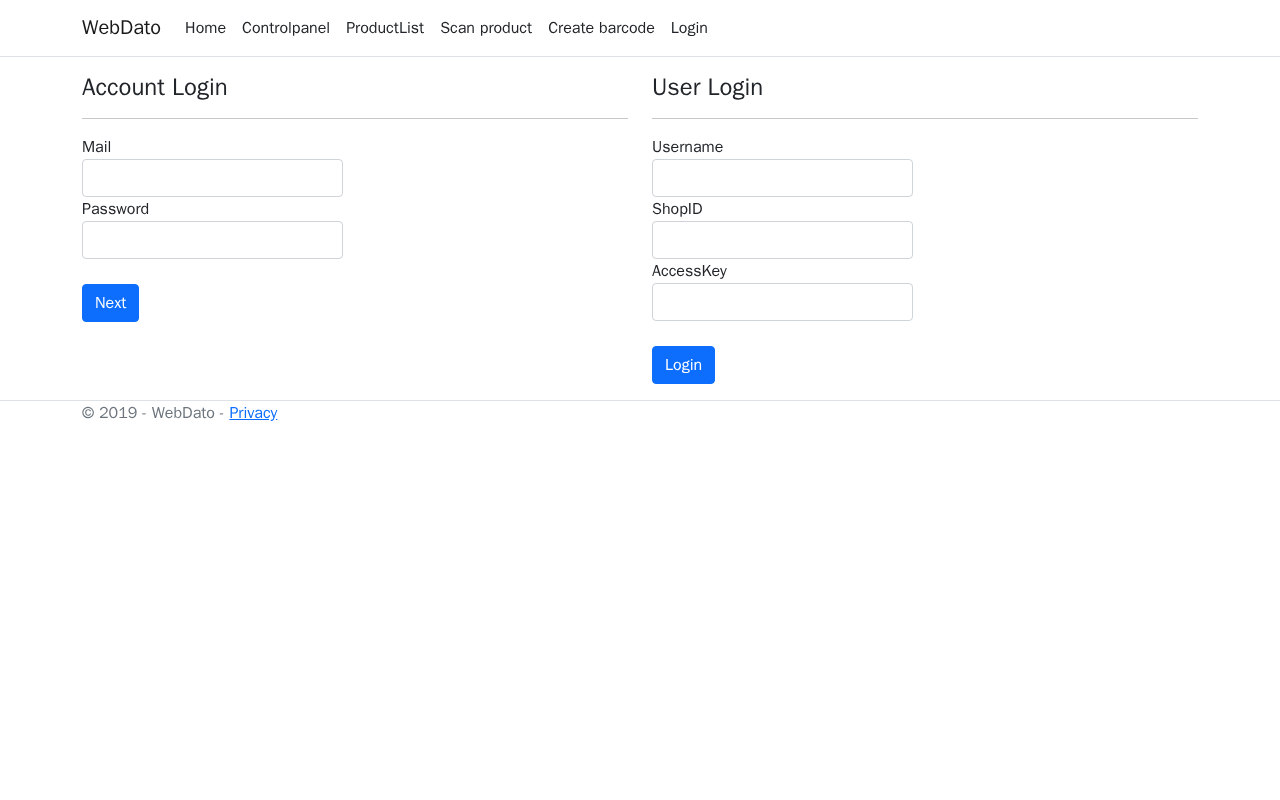Screen dimensions: 1280x800
Task: Focus the Mail input field
Action: [x=212, y=178]
